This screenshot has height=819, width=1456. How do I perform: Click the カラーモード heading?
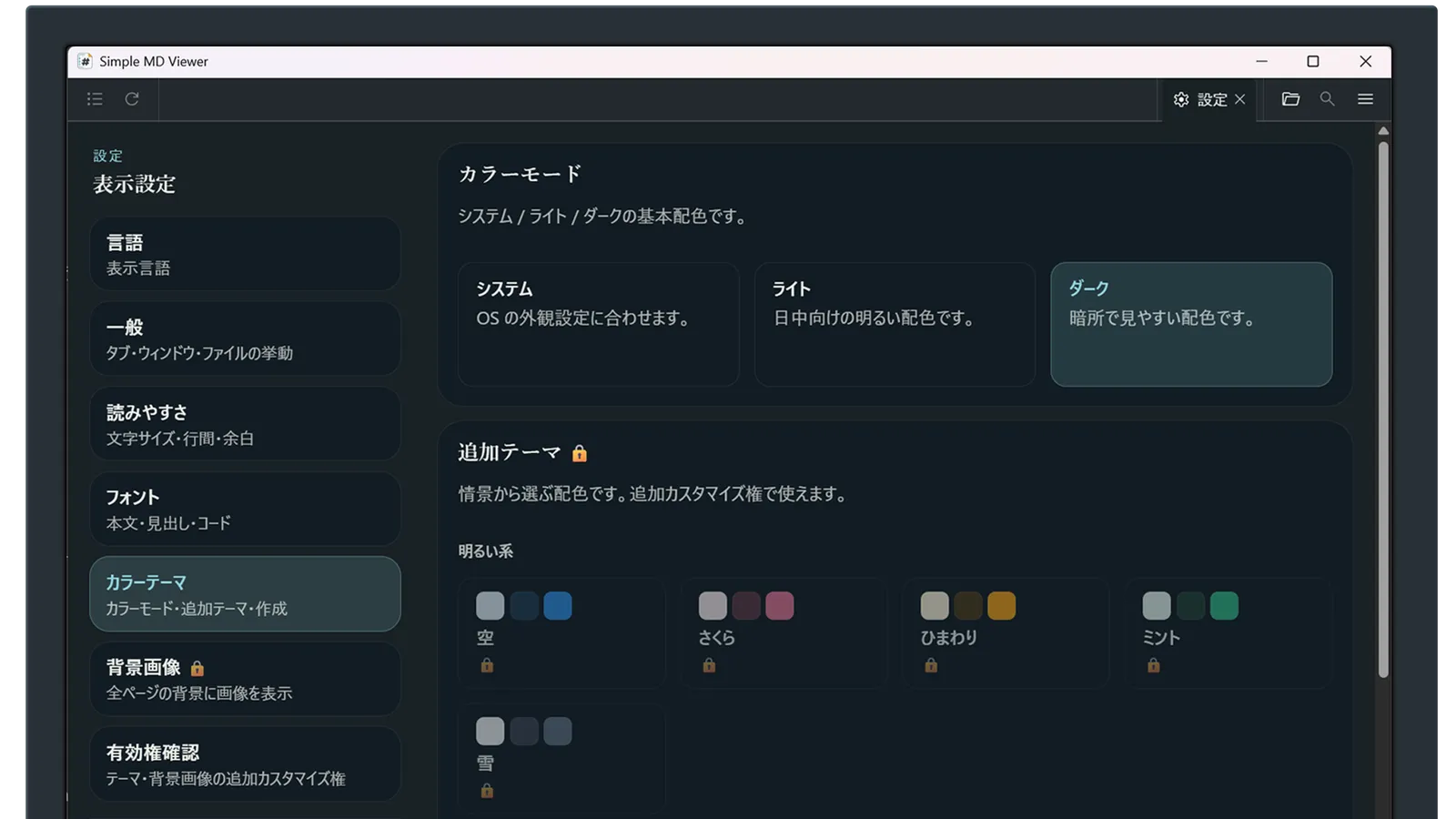[521, 174]
